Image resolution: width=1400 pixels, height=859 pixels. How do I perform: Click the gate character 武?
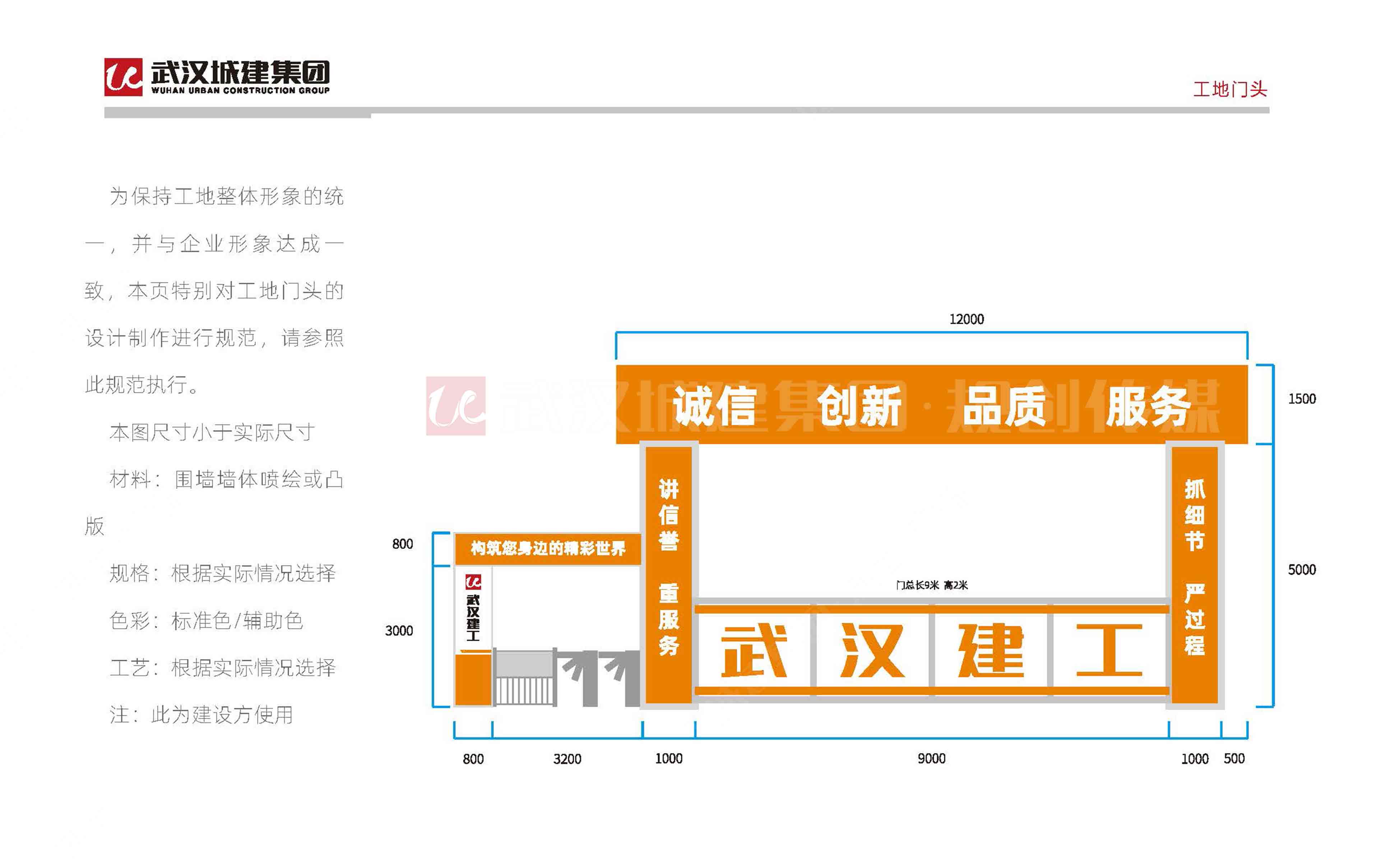click(x=754, y=650)
